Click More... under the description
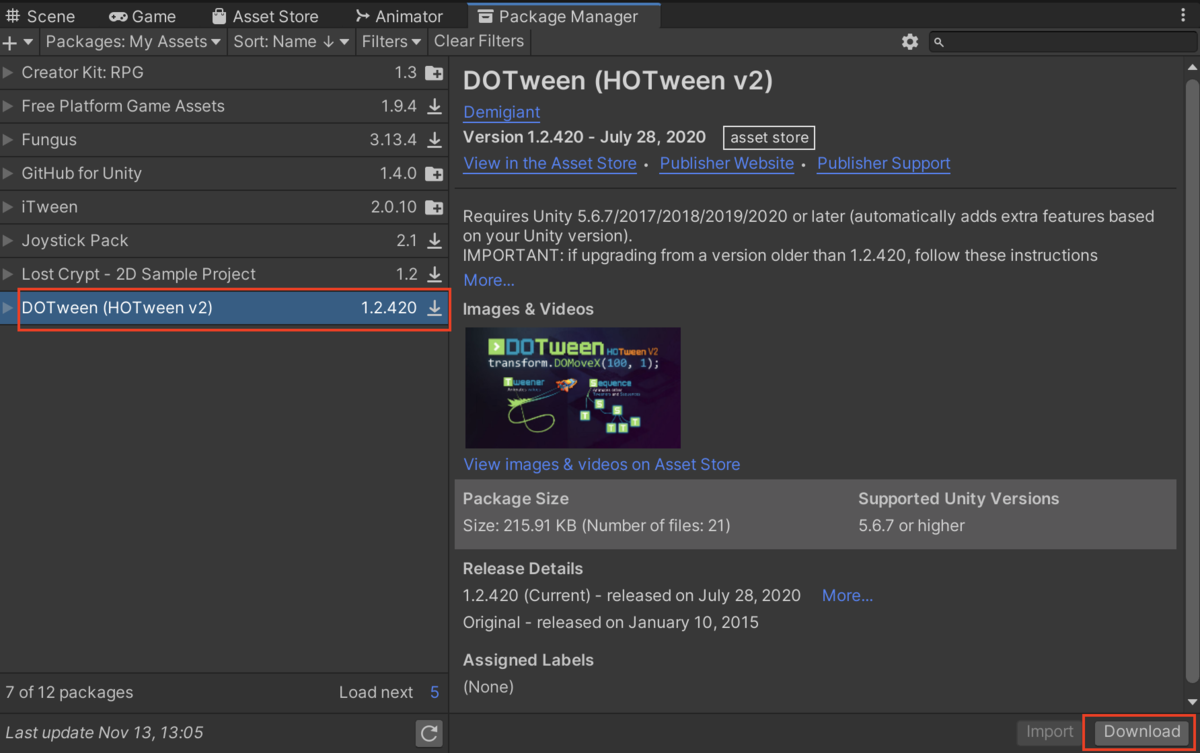The height and width of the screenshot is (753, 1200). 489,280
